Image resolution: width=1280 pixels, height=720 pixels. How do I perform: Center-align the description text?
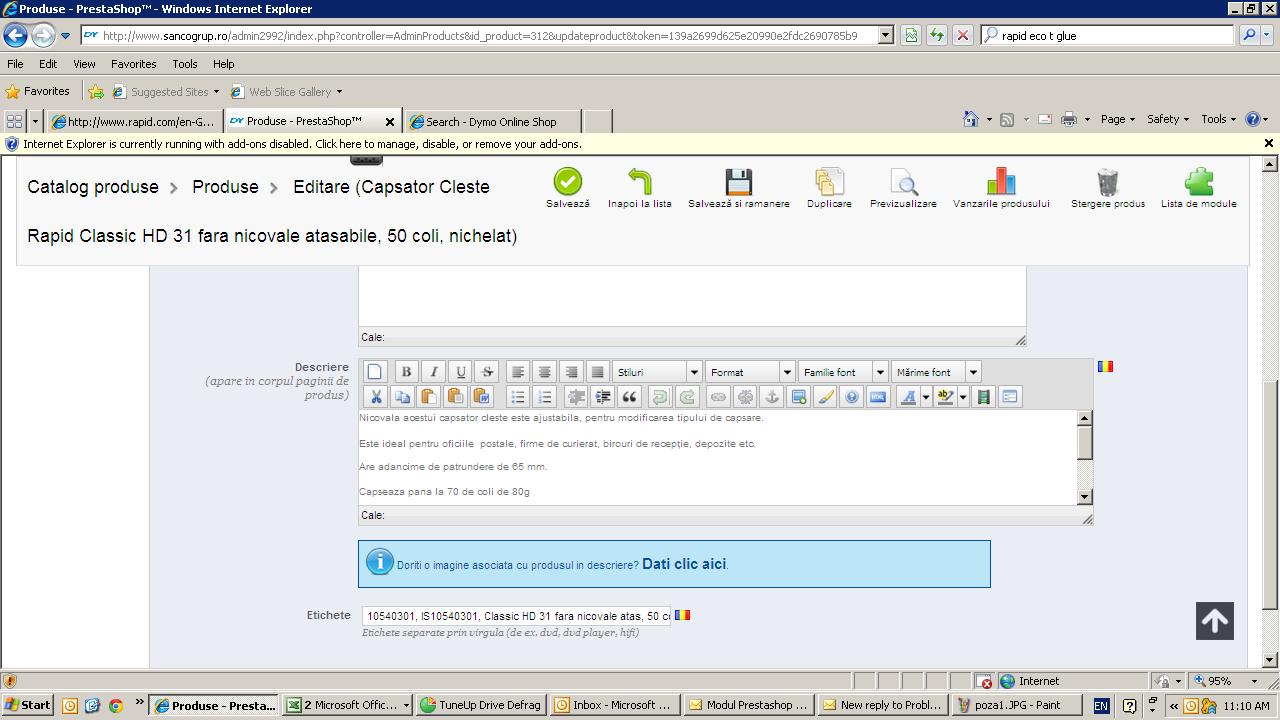click(544, 372)
